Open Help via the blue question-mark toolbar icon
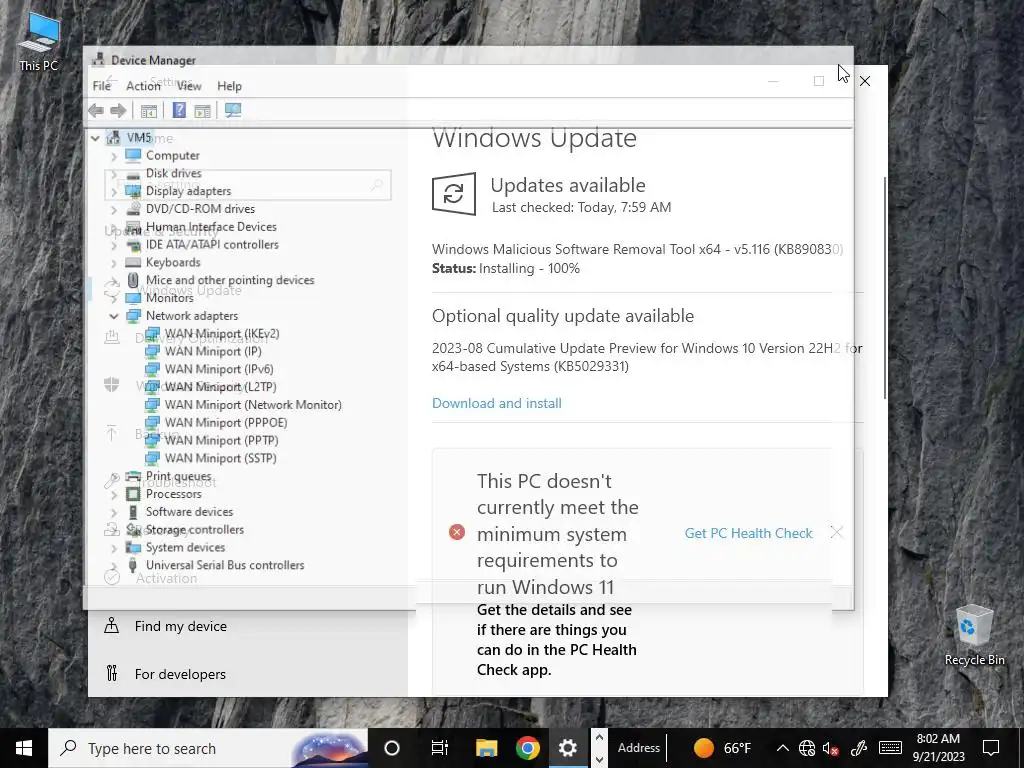This screenshot has width=1024, height=768. tap(179, 110)
